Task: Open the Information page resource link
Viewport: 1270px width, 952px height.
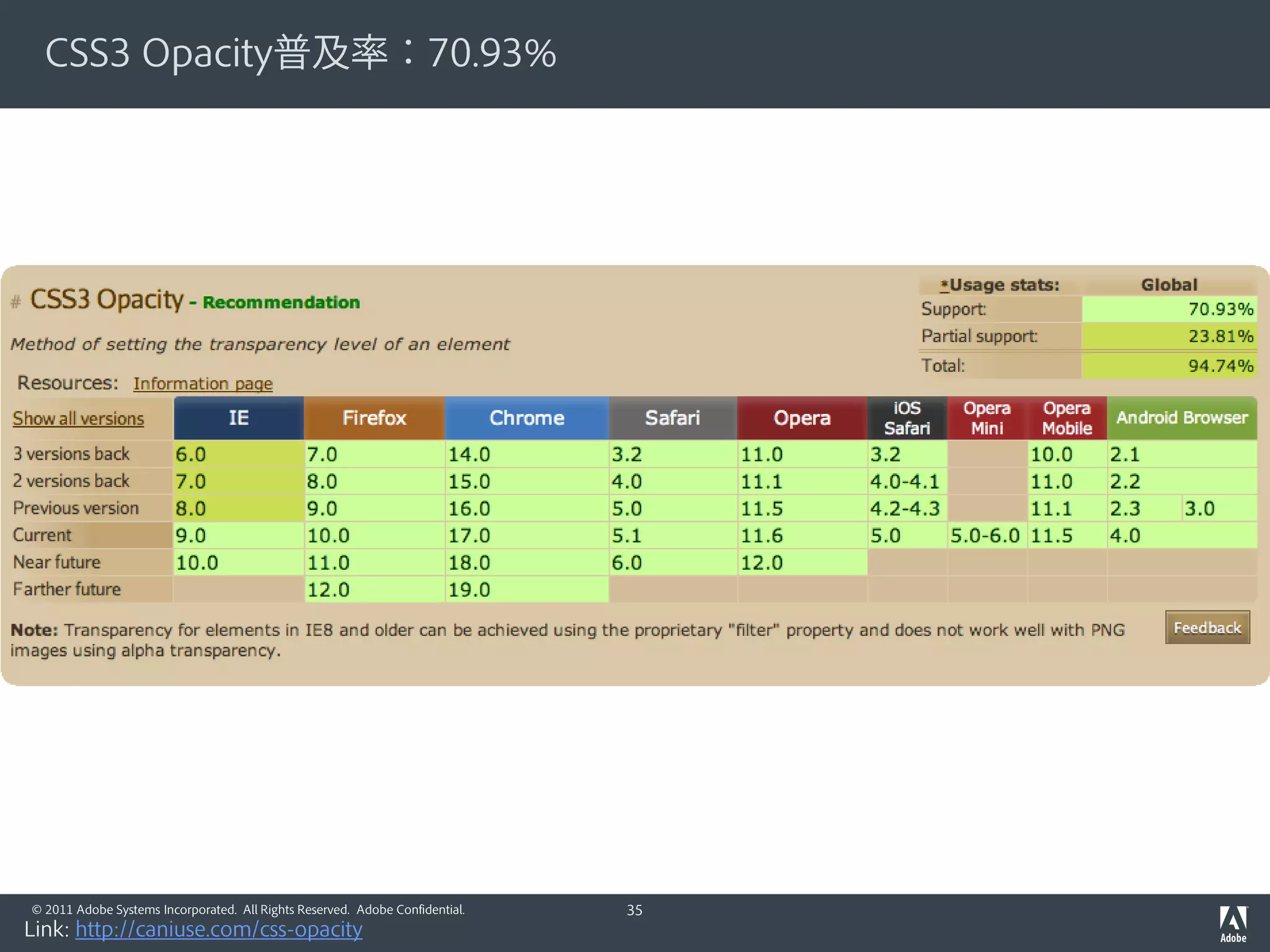Action: click(203, 384)
